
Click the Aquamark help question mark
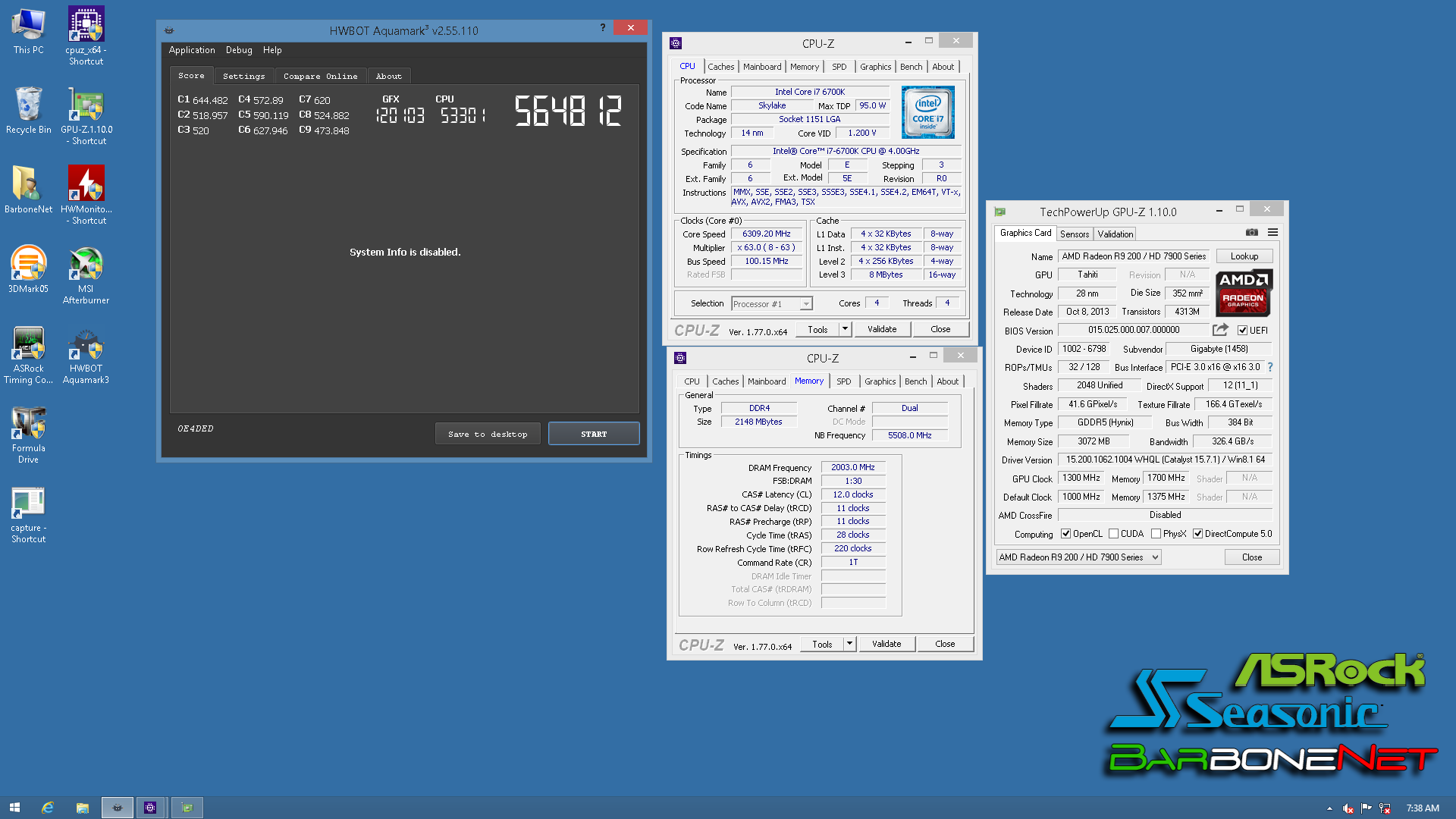coord(603,27)
